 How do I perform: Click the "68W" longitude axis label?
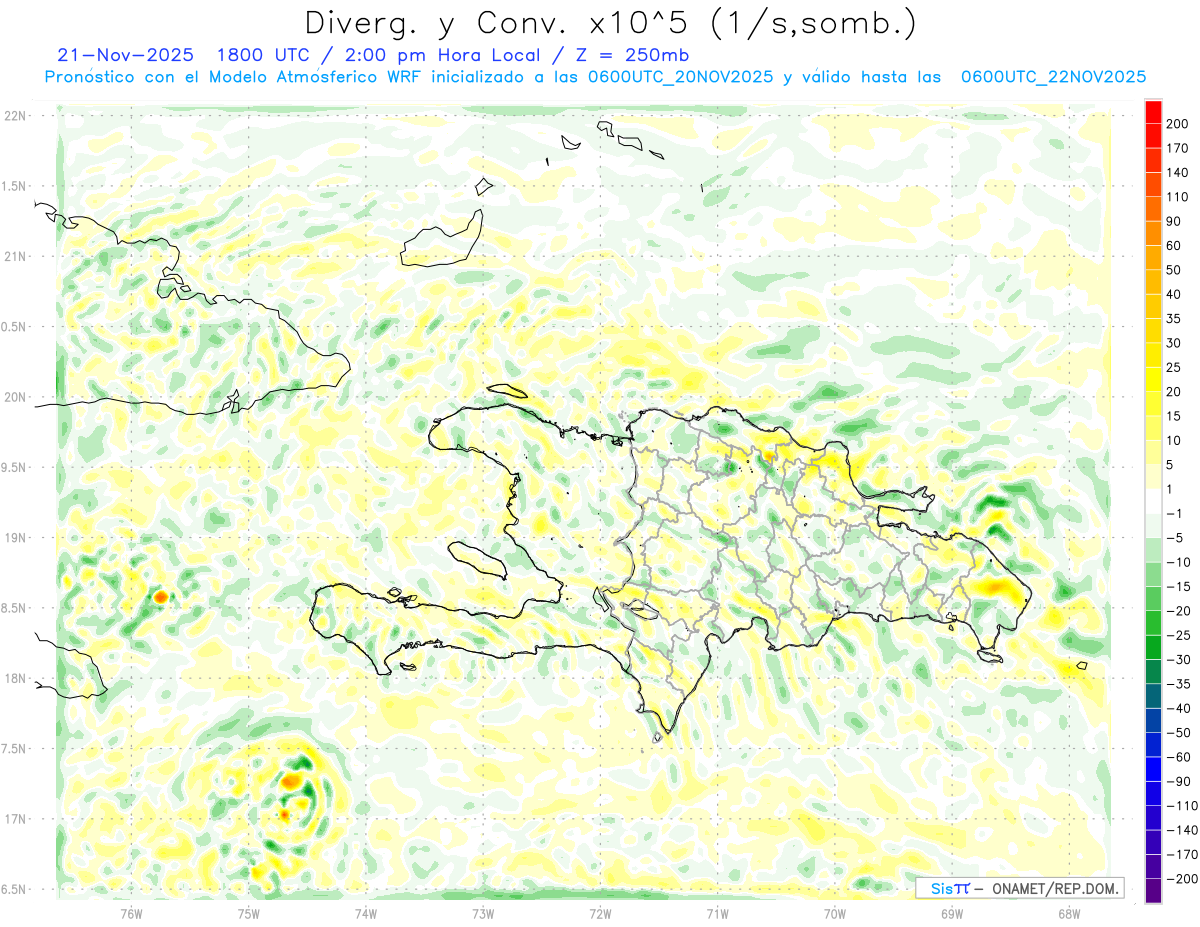click(1068, 913)
